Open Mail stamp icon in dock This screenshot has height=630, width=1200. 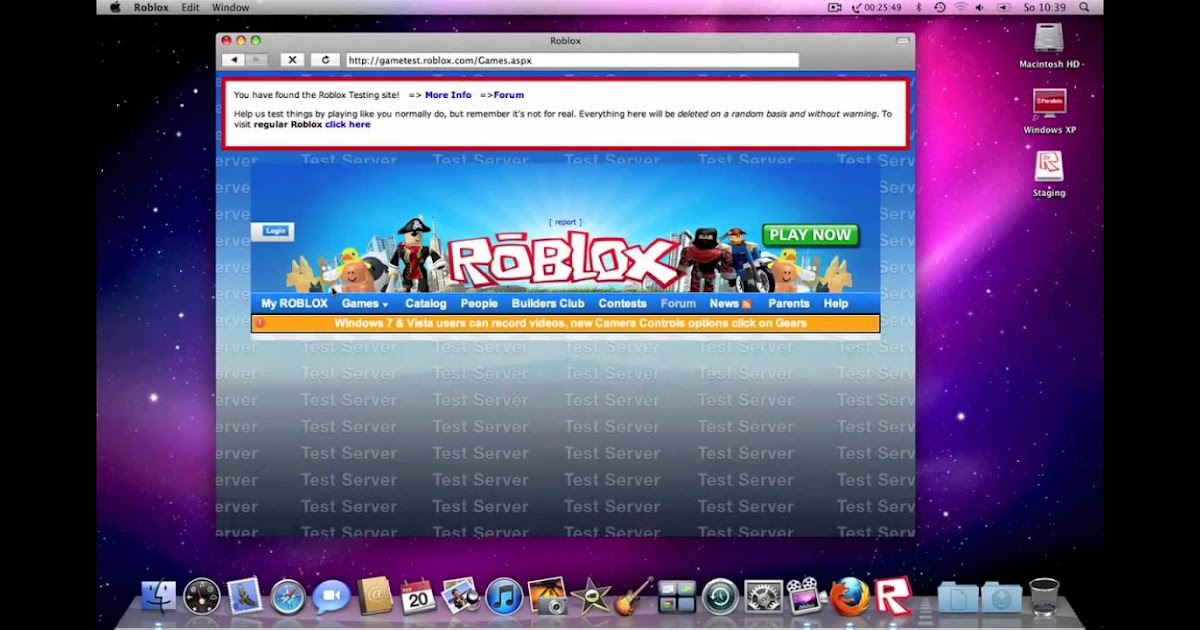point(244,597)
